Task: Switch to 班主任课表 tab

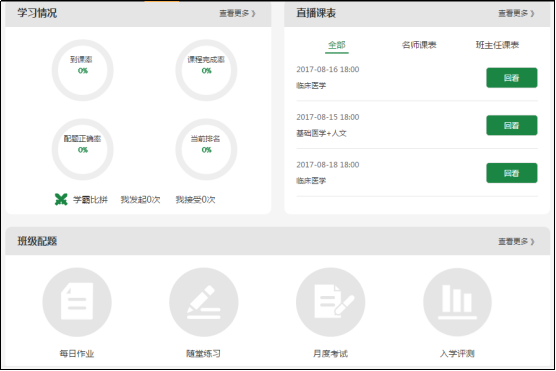Action: click(x=497, y=45)
